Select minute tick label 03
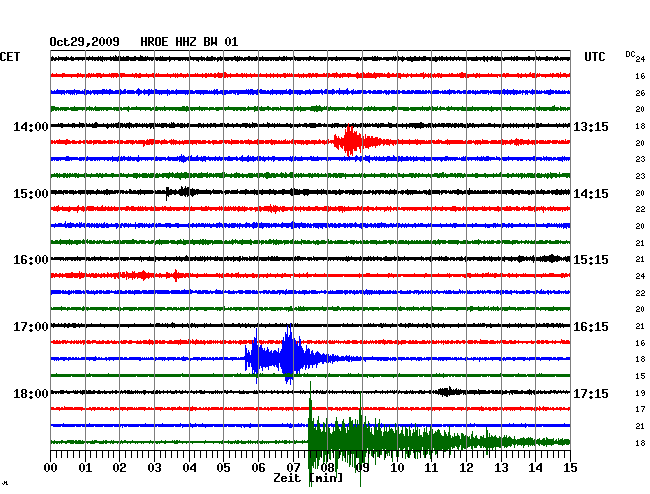The image size is (650, 494). pyautogui.click(x=154, y=468)
